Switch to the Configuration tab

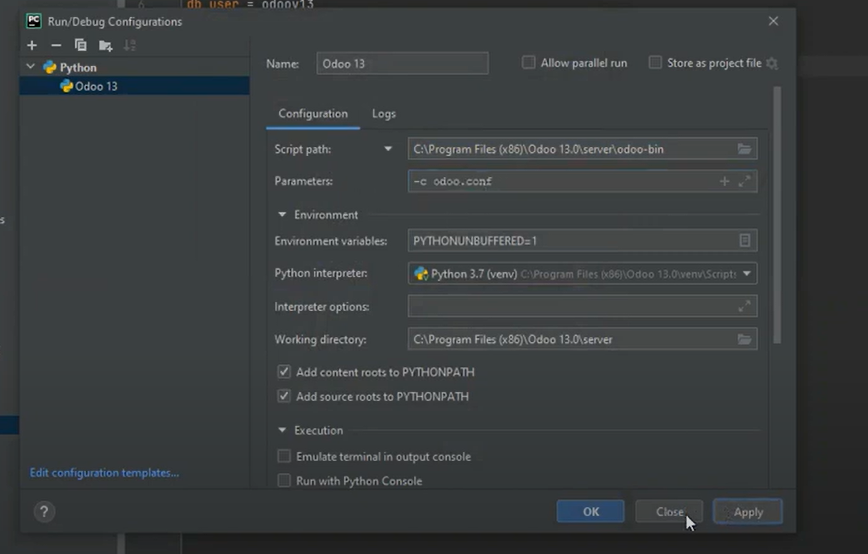[x=313, y=114]
